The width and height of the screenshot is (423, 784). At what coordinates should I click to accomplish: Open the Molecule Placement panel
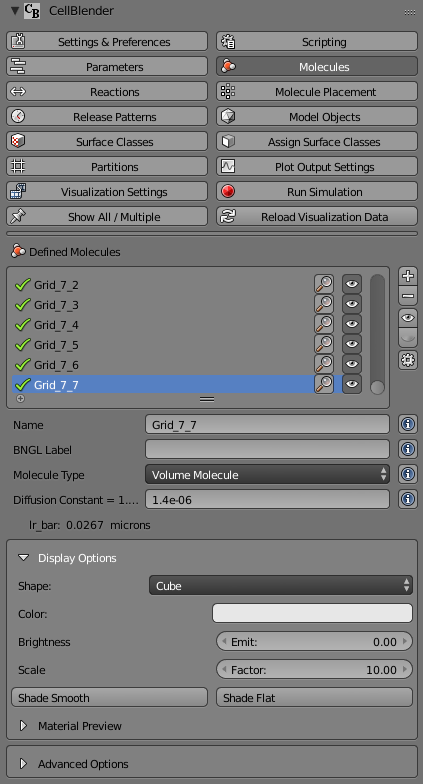coord(317,92)
